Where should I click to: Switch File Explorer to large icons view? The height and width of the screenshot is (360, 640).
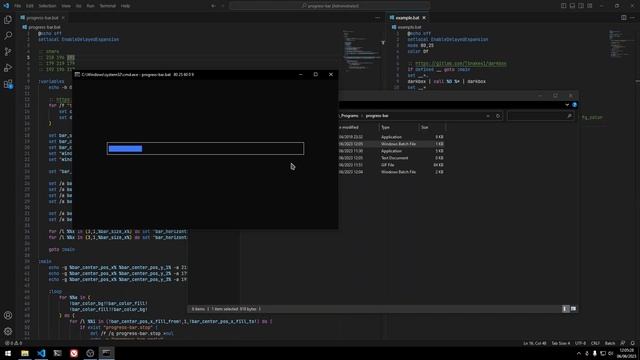coord(573,309)
